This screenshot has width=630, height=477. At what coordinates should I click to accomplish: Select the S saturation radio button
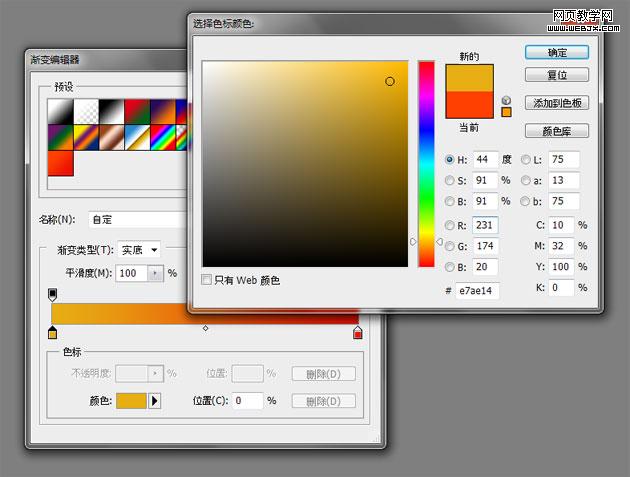point(450,180)
